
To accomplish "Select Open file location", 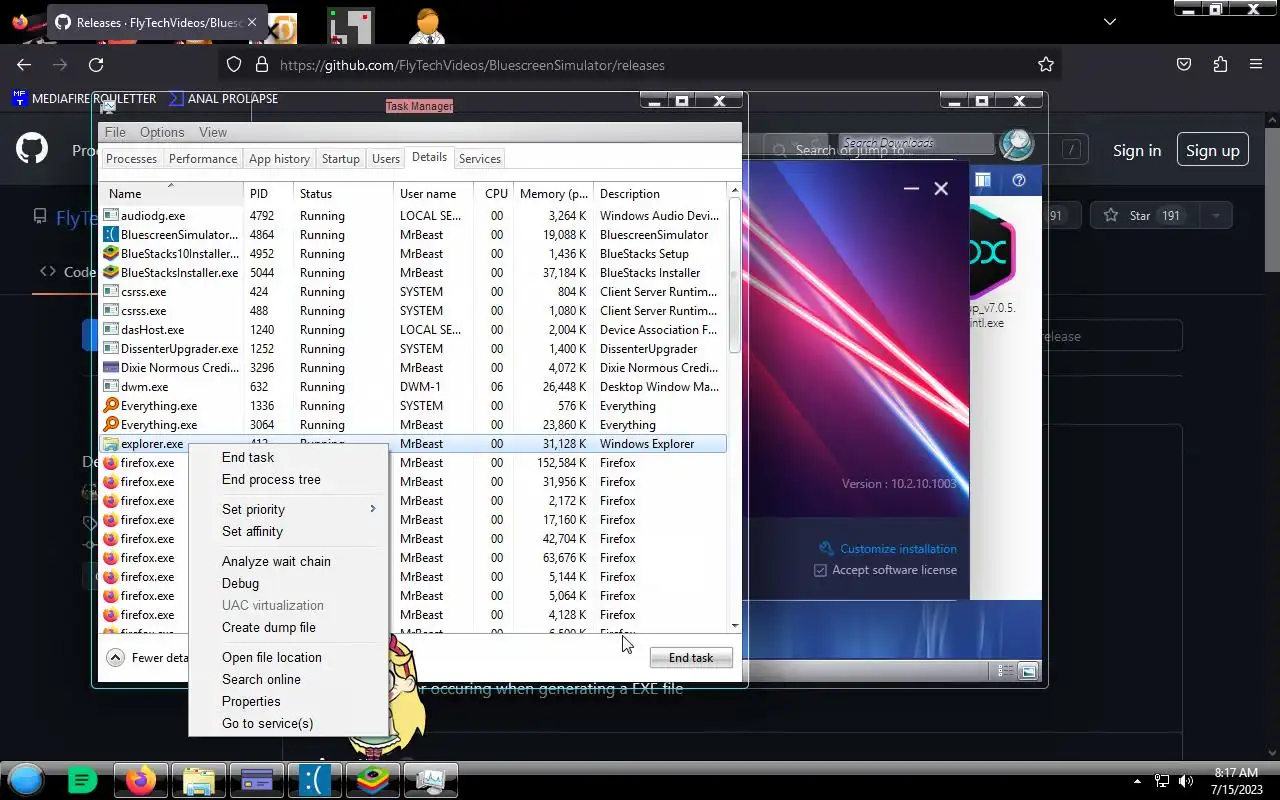I will pyautogui.click(x=288, y=657).
